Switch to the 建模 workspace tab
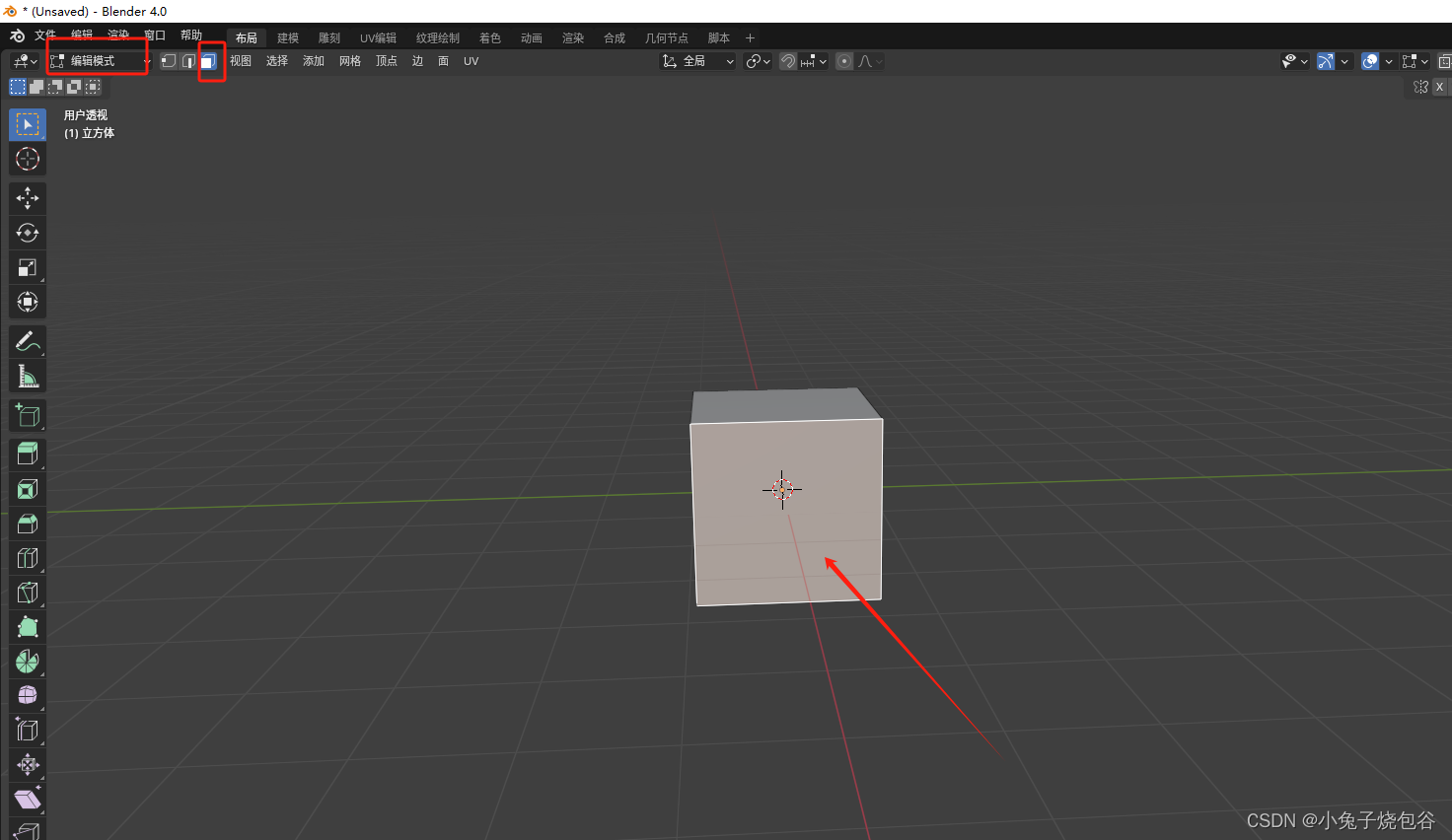The height and width of the screenshot is (840, 1452). tap(288, 38)
